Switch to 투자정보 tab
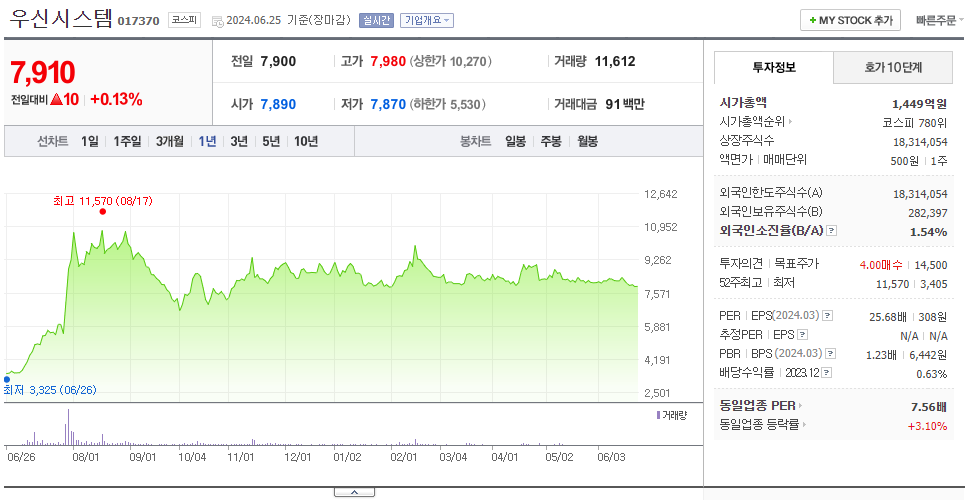968x500 pixels. [774, 67]
